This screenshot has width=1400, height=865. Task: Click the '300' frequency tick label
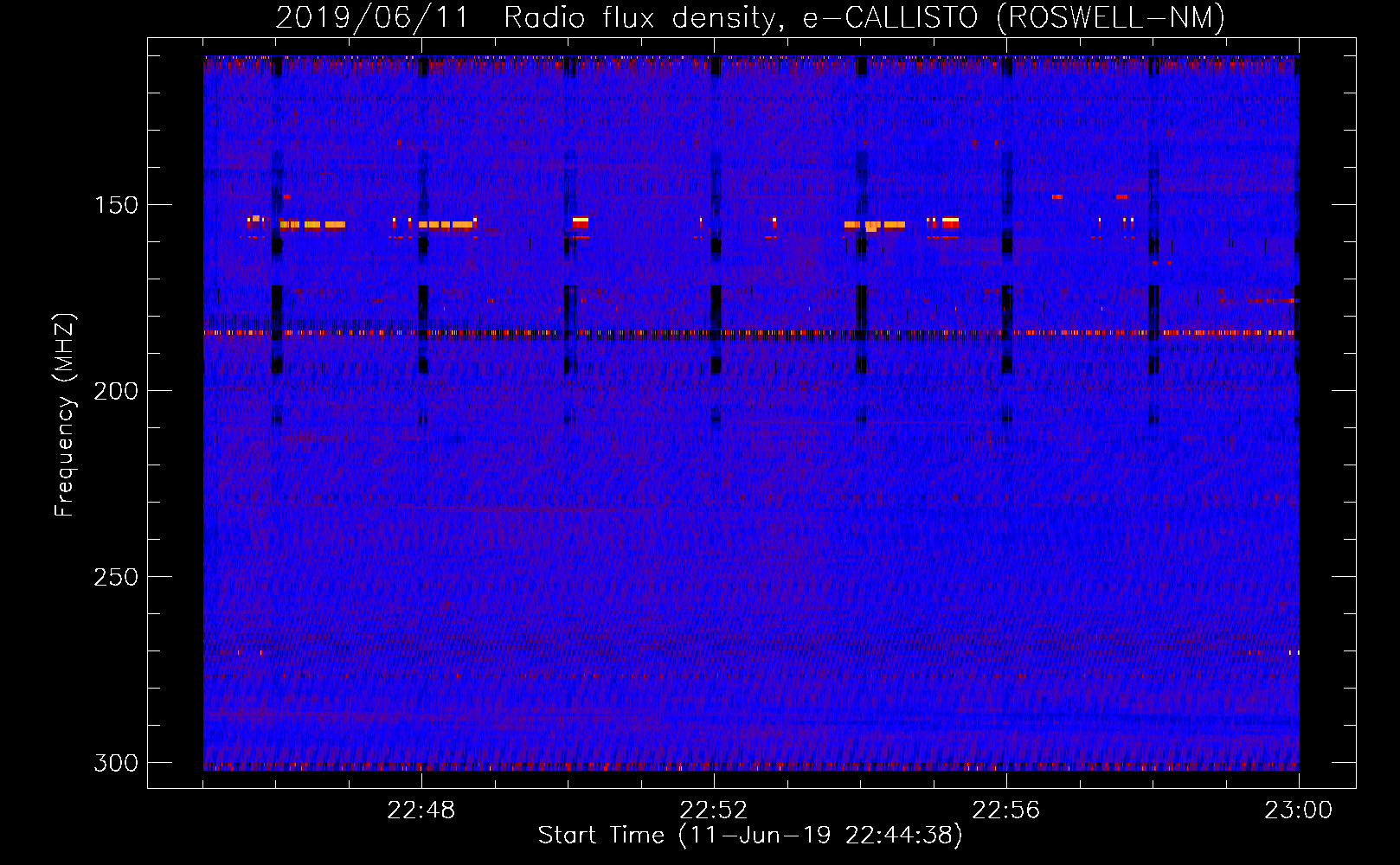[x=116, y=763]
